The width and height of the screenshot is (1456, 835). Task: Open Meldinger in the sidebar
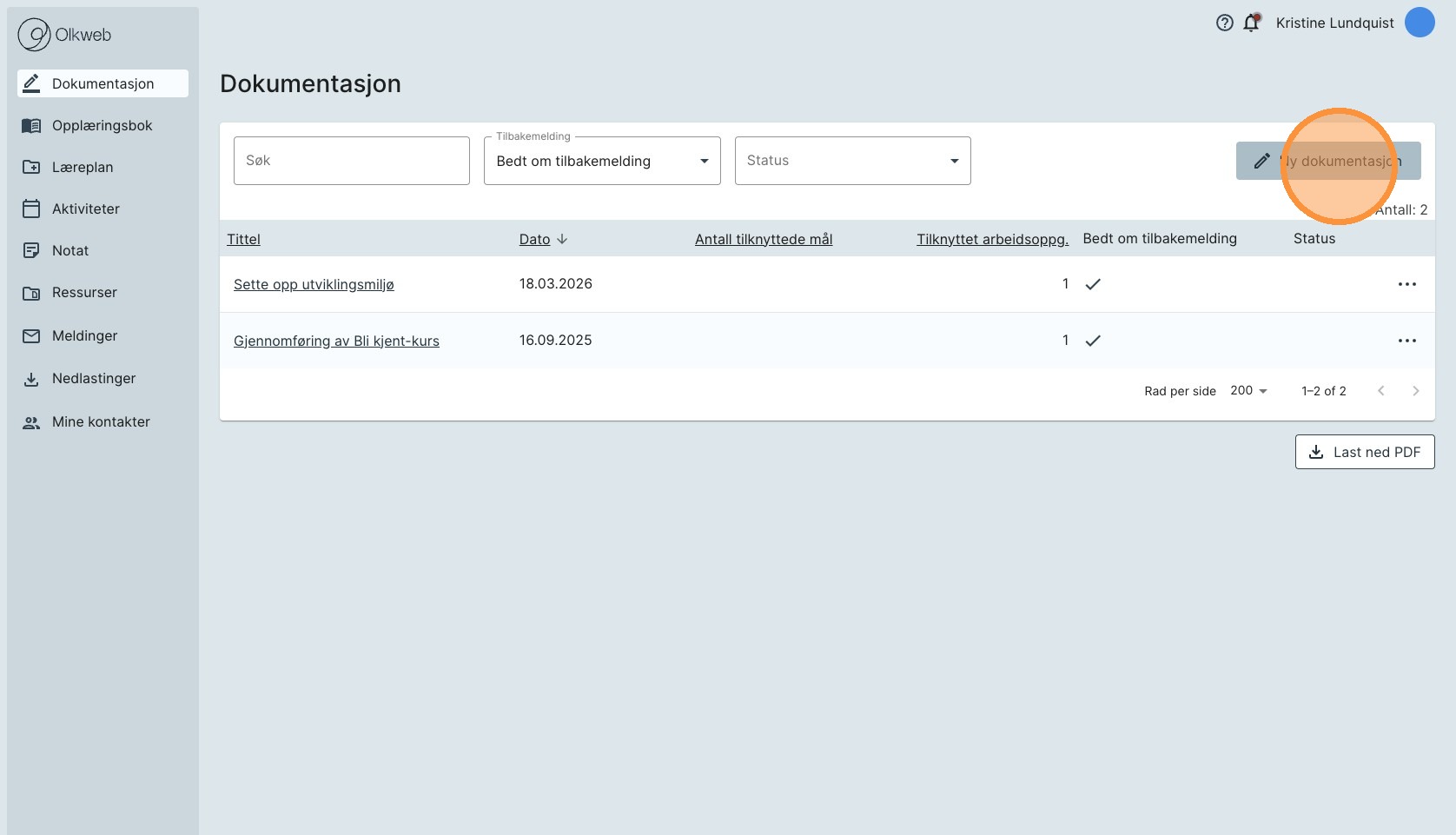84,336
